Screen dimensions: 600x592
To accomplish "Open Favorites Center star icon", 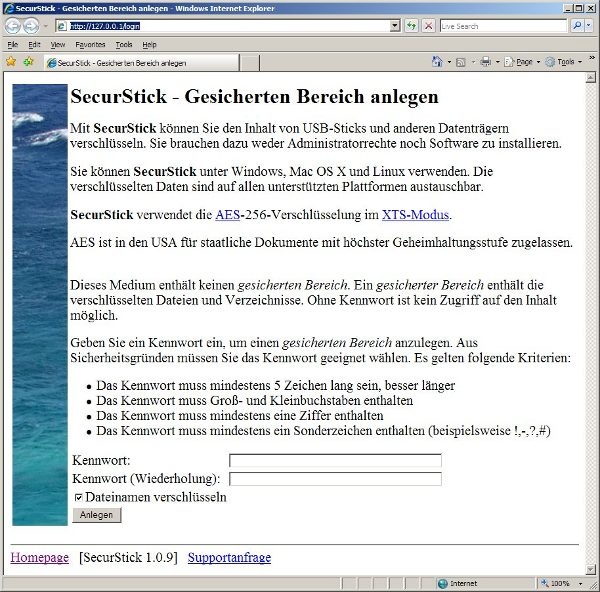I will (11, 62).
